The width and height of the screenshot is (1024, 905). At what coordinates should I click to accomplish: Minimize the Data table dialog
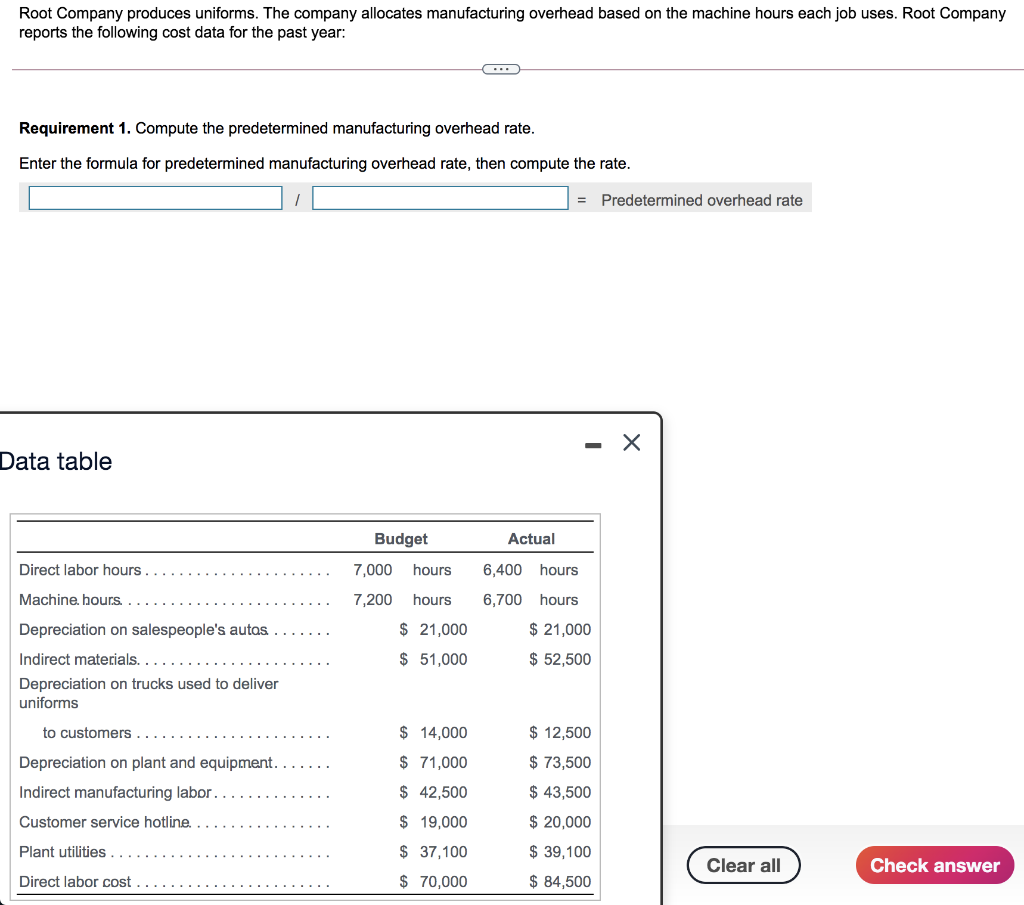(x=593, y=445)
